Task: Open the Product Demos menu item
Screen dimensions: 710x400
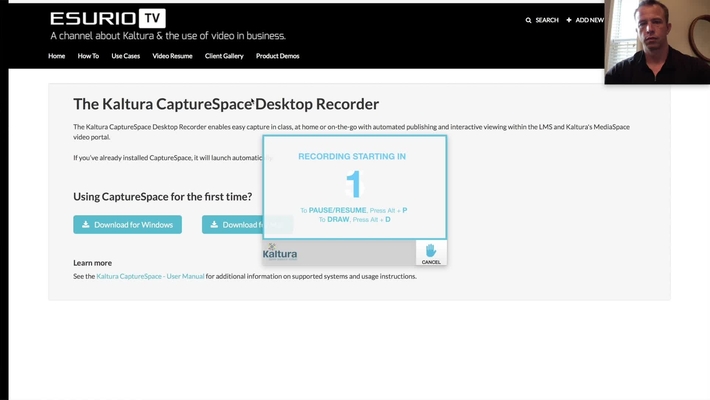Action: (278, 56)
